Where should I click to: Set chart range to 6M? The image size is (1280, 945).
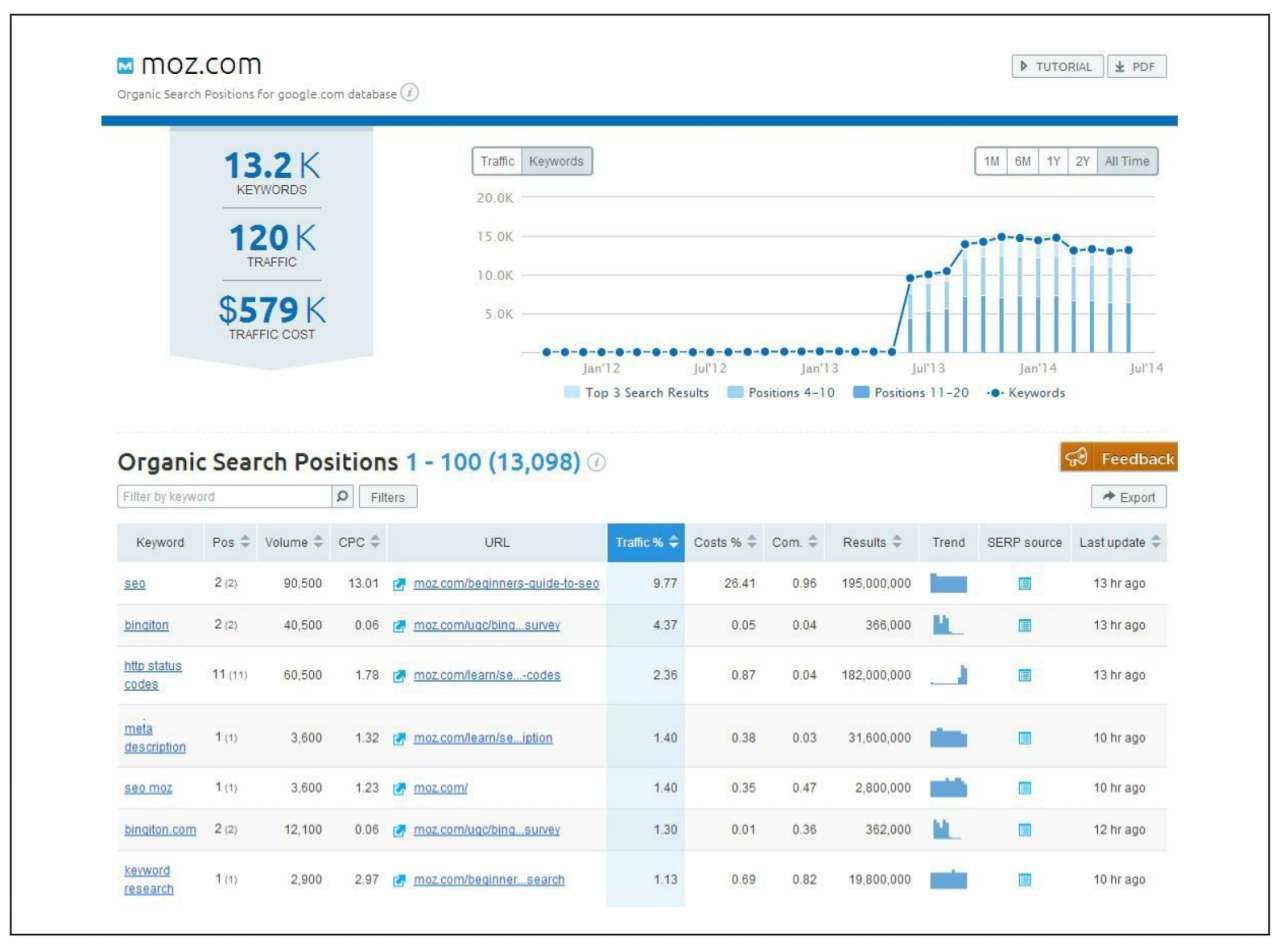click(x=1023, y=161)
